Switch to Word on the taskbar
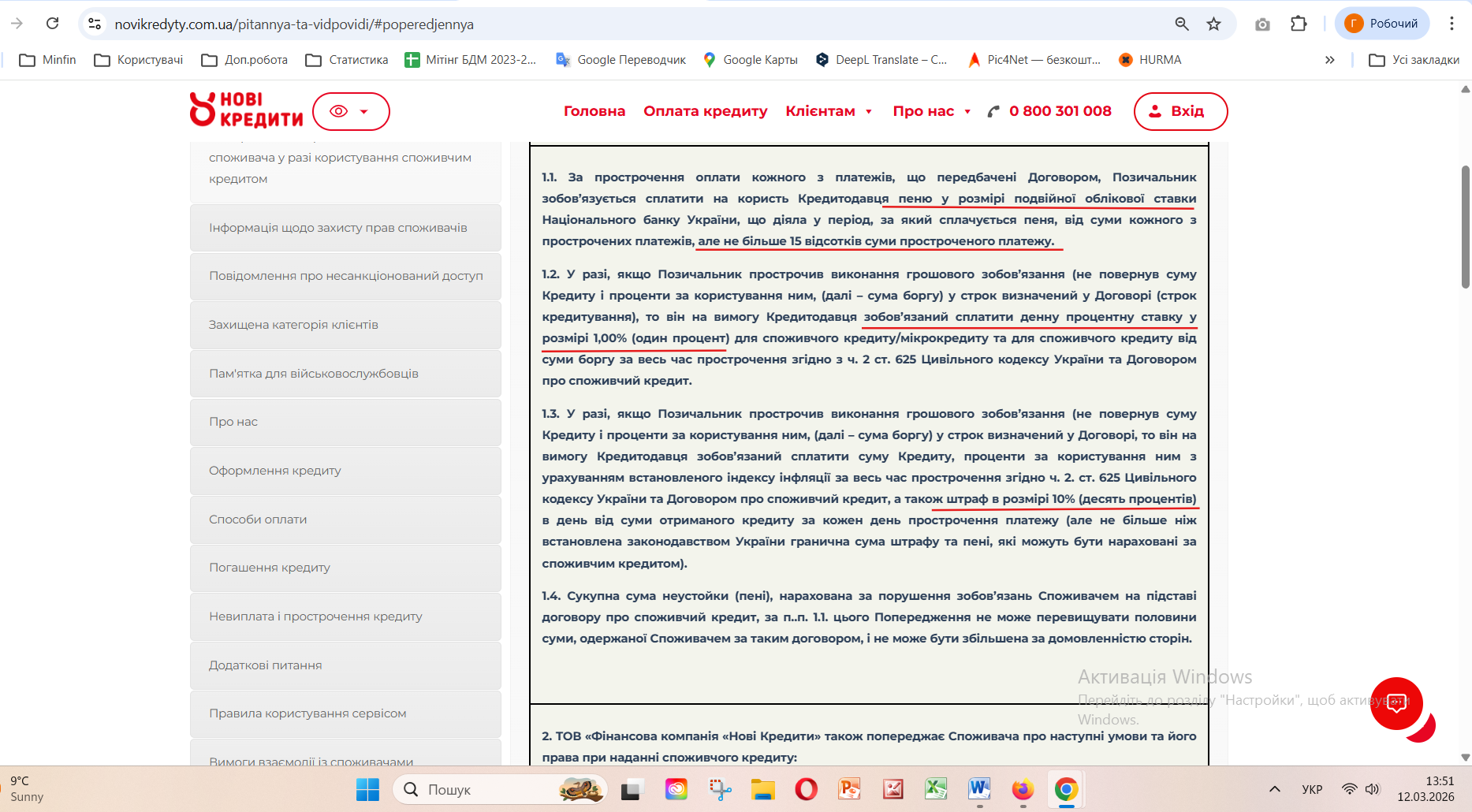The width and height of the screenshot is (1472, 812). pos(979,789)
